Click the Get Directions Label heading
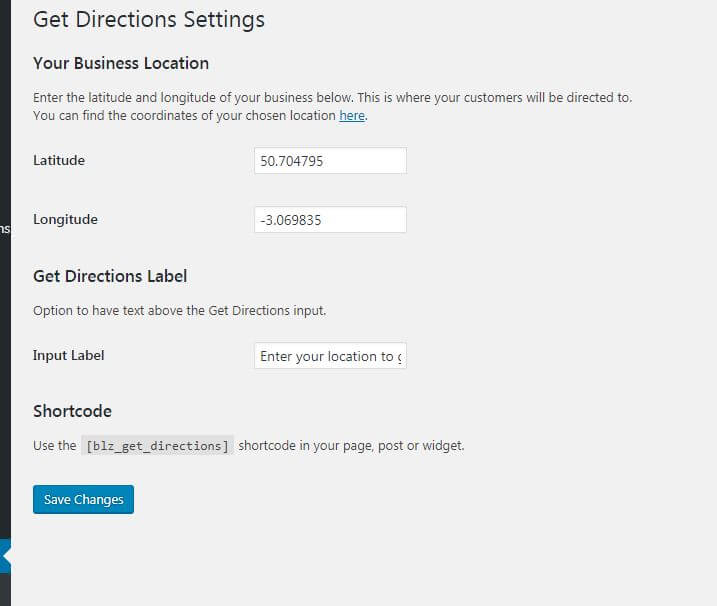Screen dimensions: 717x606 (x=110, y=276)
